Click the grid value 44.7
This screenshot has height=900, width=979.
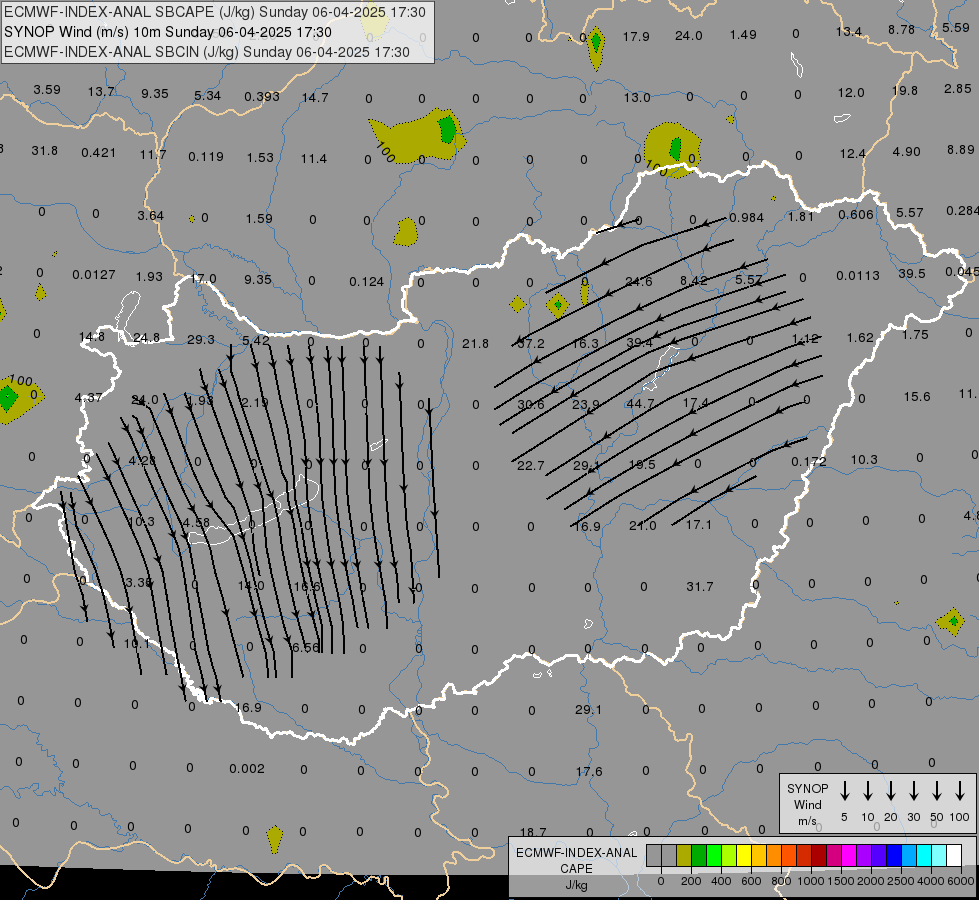640,404
